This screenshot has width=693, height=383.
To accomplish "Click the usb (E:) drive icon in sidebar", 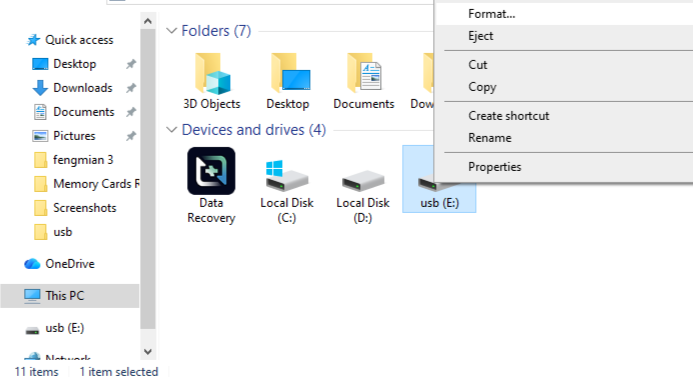I will pos(32,330).
